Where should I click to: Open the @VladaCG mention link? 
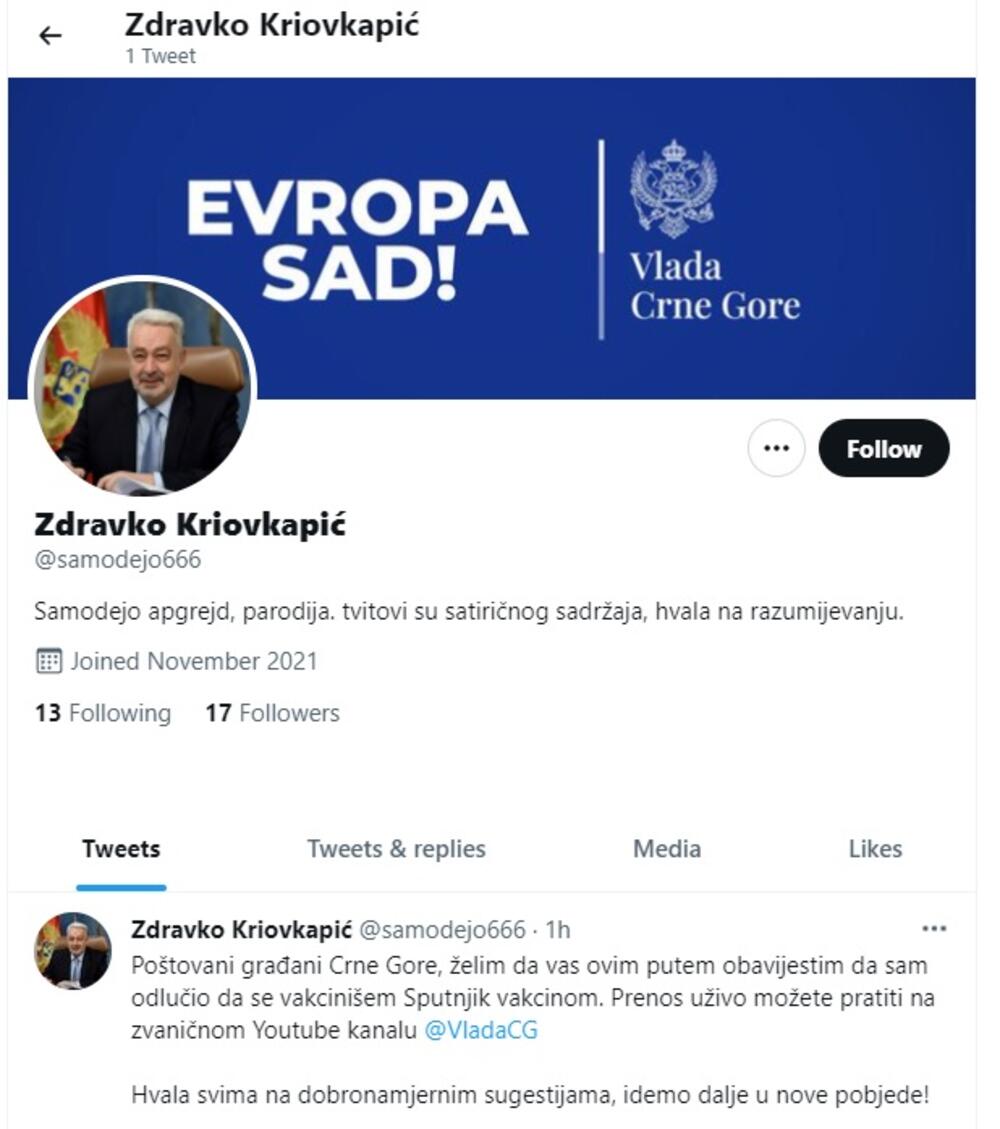tap(481, 1030)
